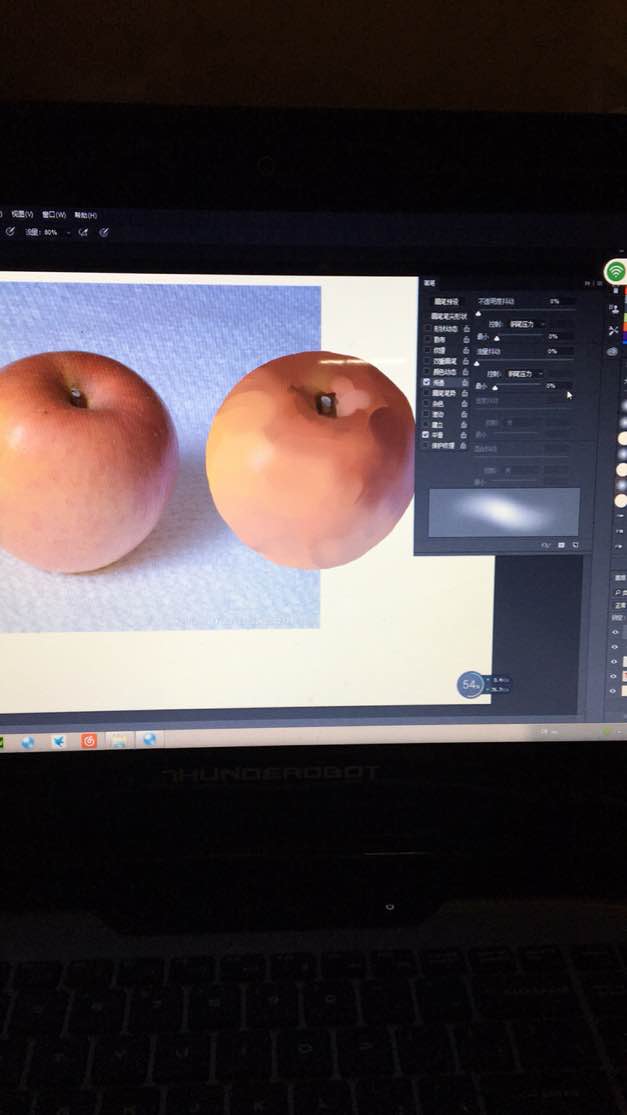Click 最小 slider under 流量抖动

tap(495, 388)
